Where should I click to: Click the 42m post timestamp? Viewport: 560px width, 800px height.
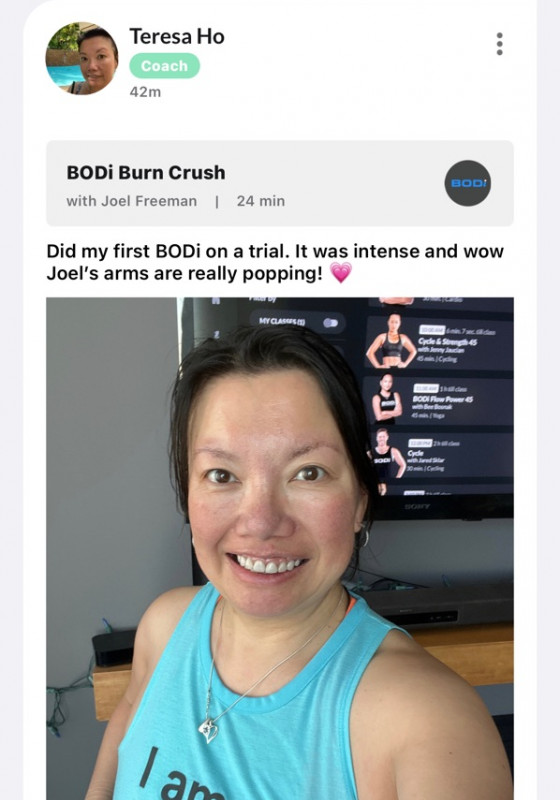click(145, 92)
